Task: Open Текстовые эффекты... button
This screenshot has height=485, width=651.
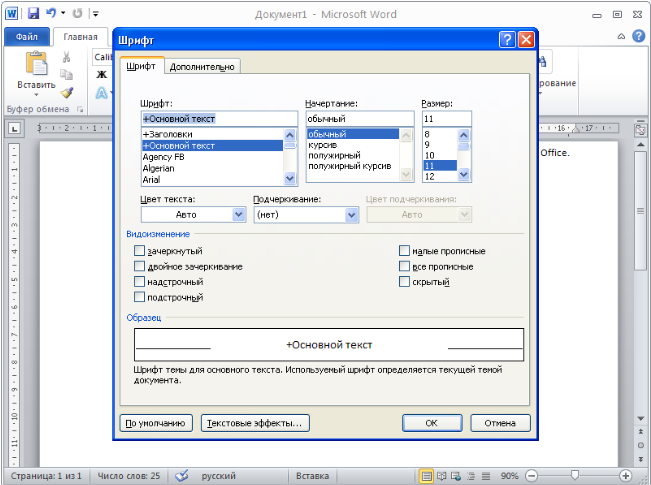Action: click(255, 423)
